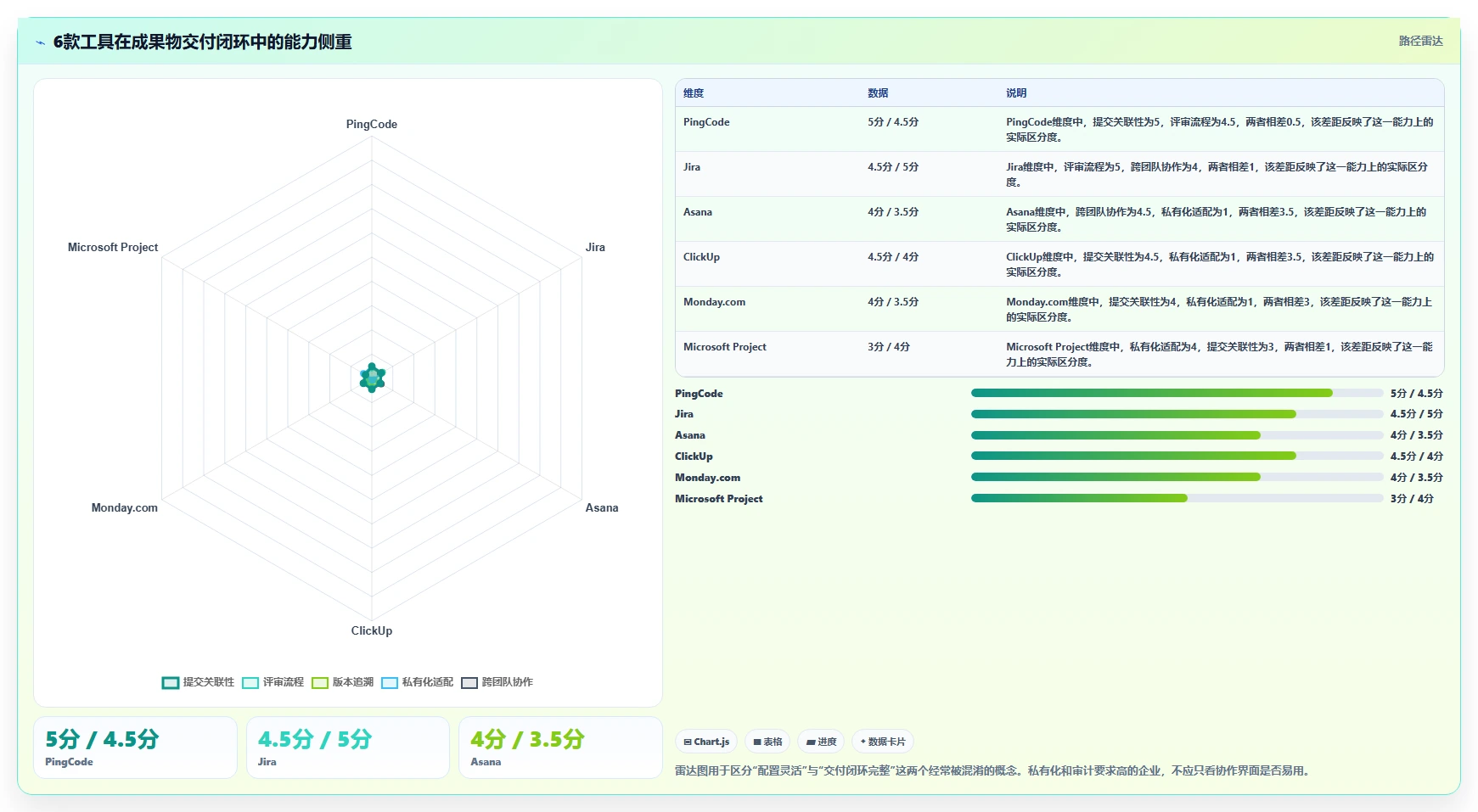Click the title icon before 6款工具

click(40, 42)
